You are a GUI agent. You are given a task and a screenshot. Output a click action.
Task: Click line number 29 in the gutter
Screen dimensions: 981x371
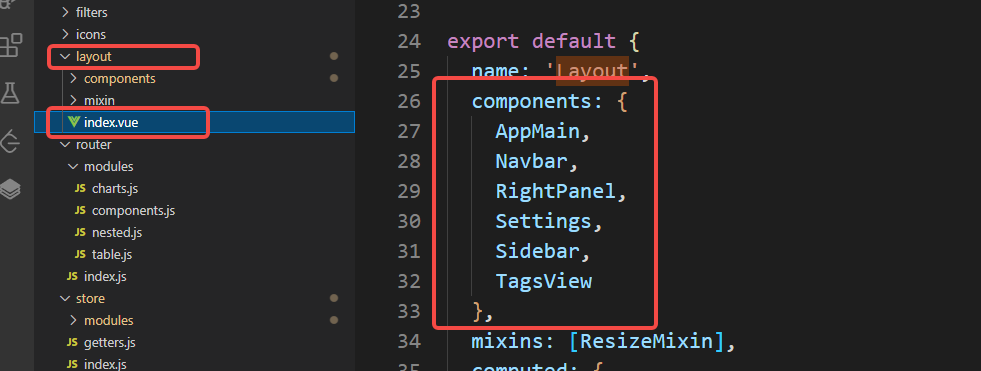tap(409, 191)
